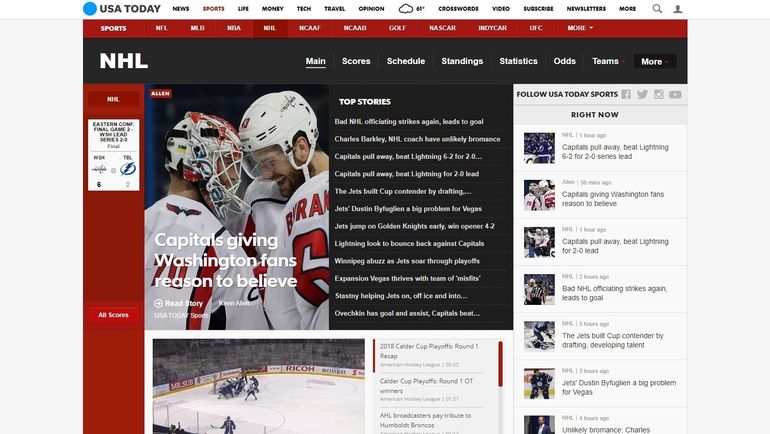Open the TECH section
Image resolution: width=770 pixels, height=434 pixels.
[304, 9]
